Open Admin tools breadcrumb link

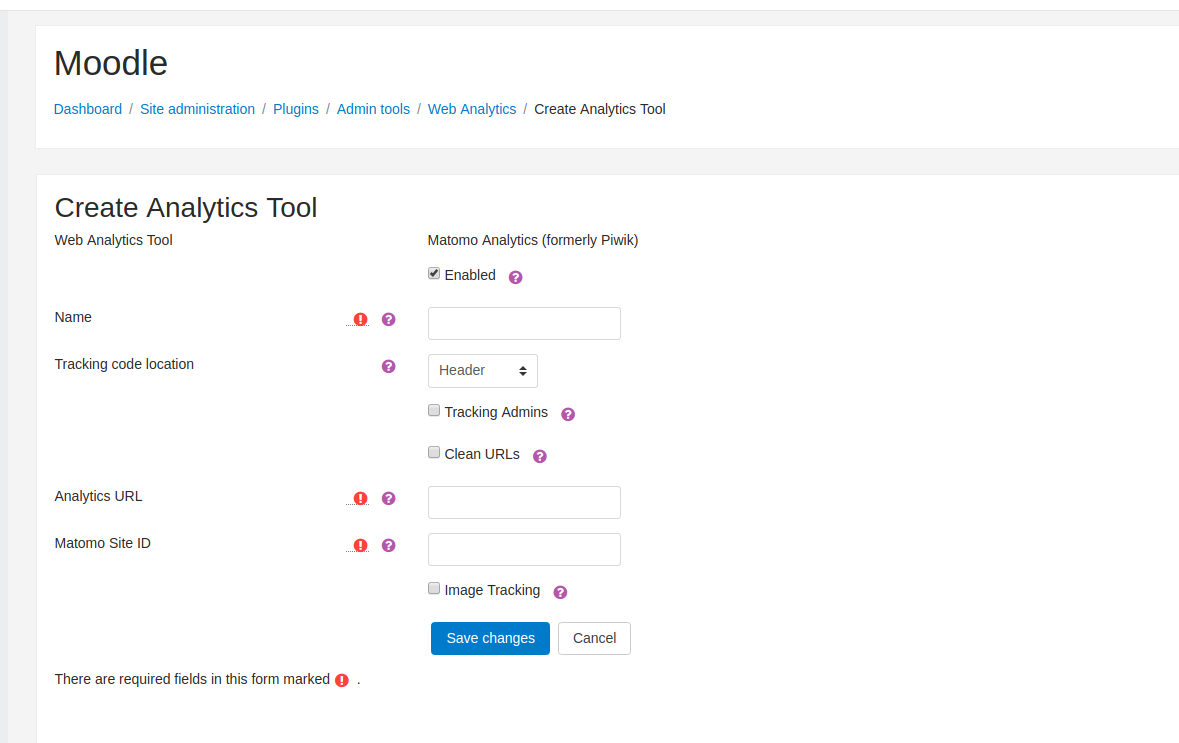(x=373, y=109)
